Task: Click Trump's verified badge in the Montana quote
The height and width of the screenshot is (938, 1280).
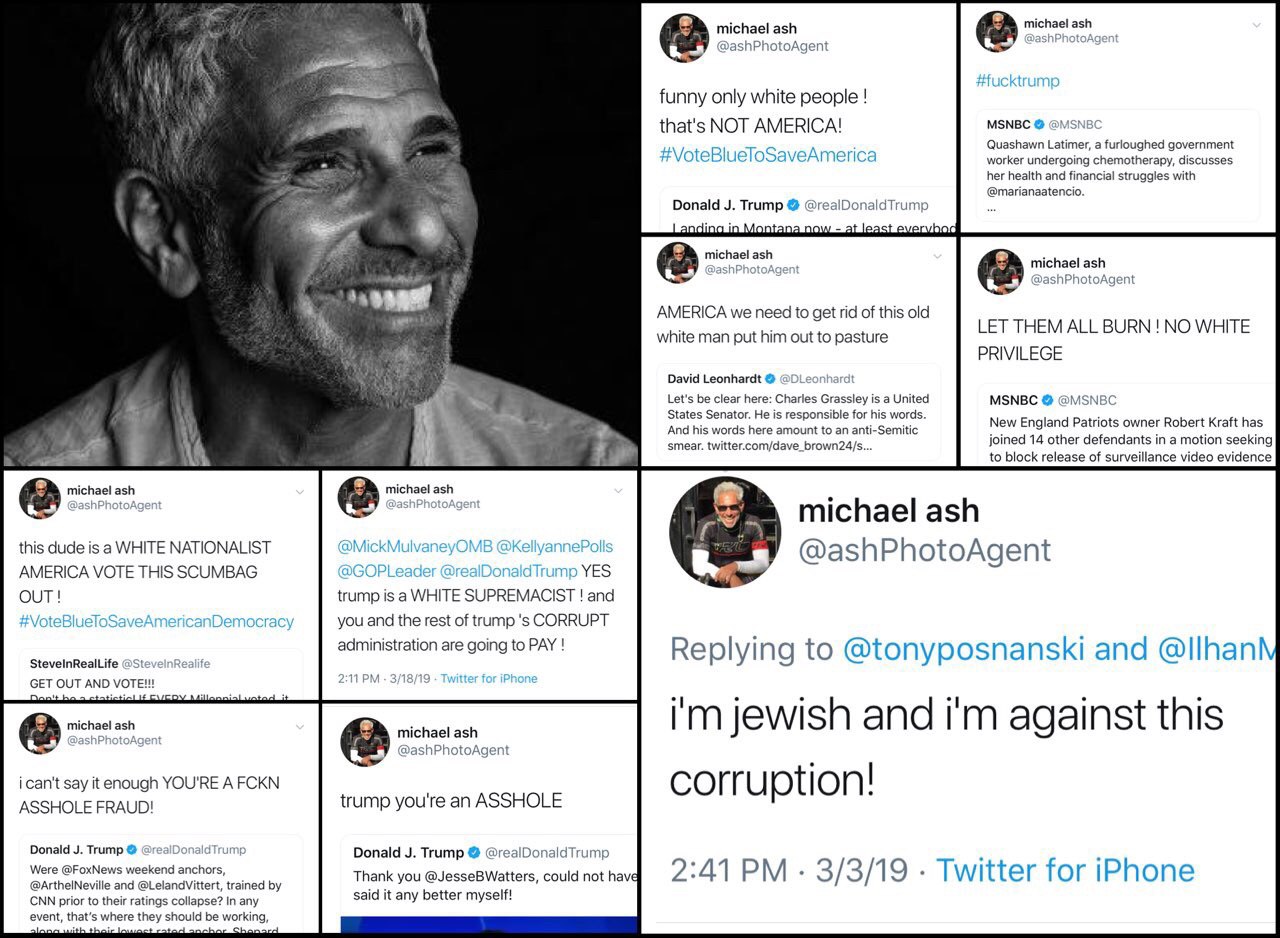Action: (793, 205)
